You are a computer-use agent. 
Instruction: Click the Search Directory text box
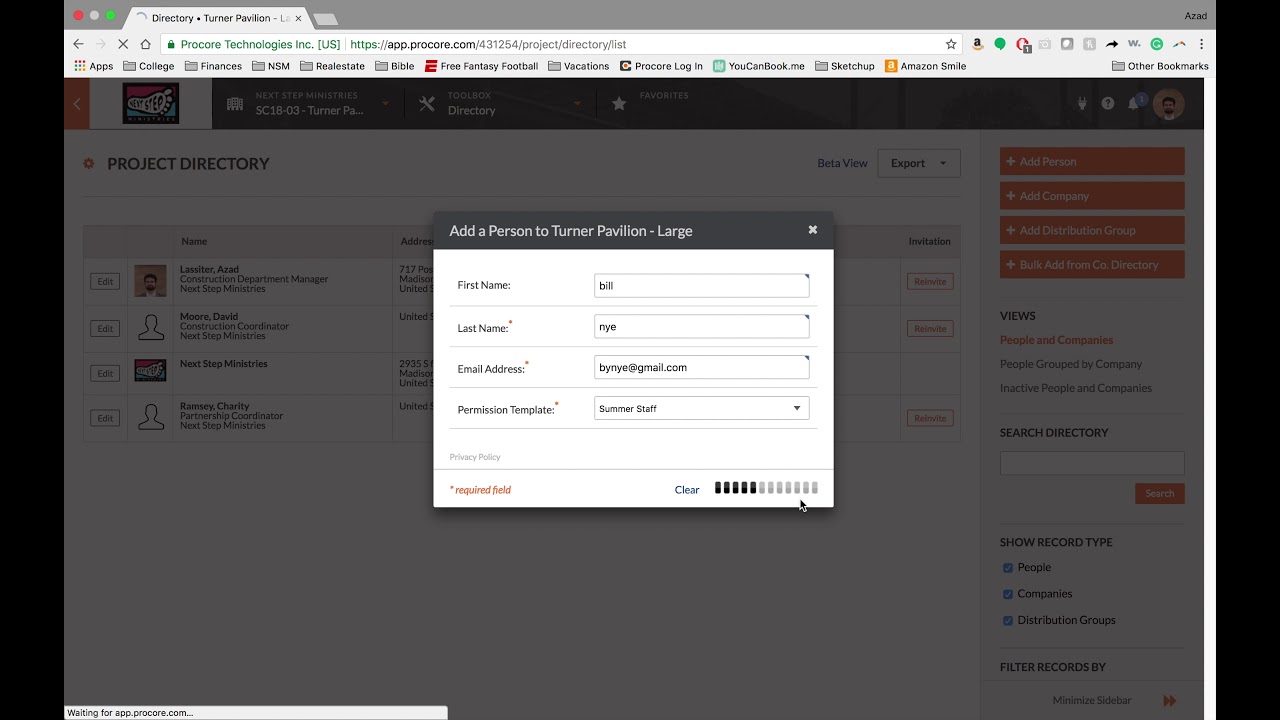[1092, 463]
